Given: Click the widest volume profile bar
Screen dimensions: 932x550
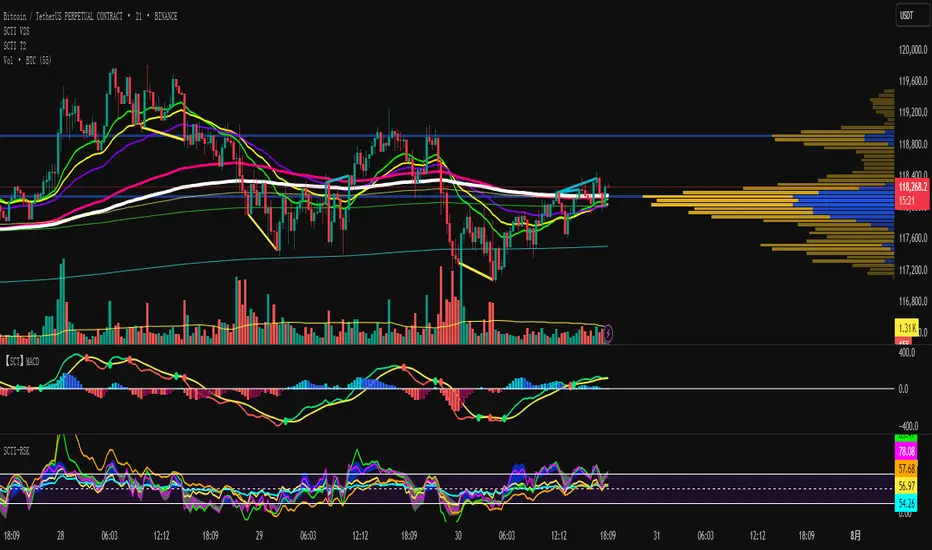Looking at the screenshot, I should tap(769, 197).
